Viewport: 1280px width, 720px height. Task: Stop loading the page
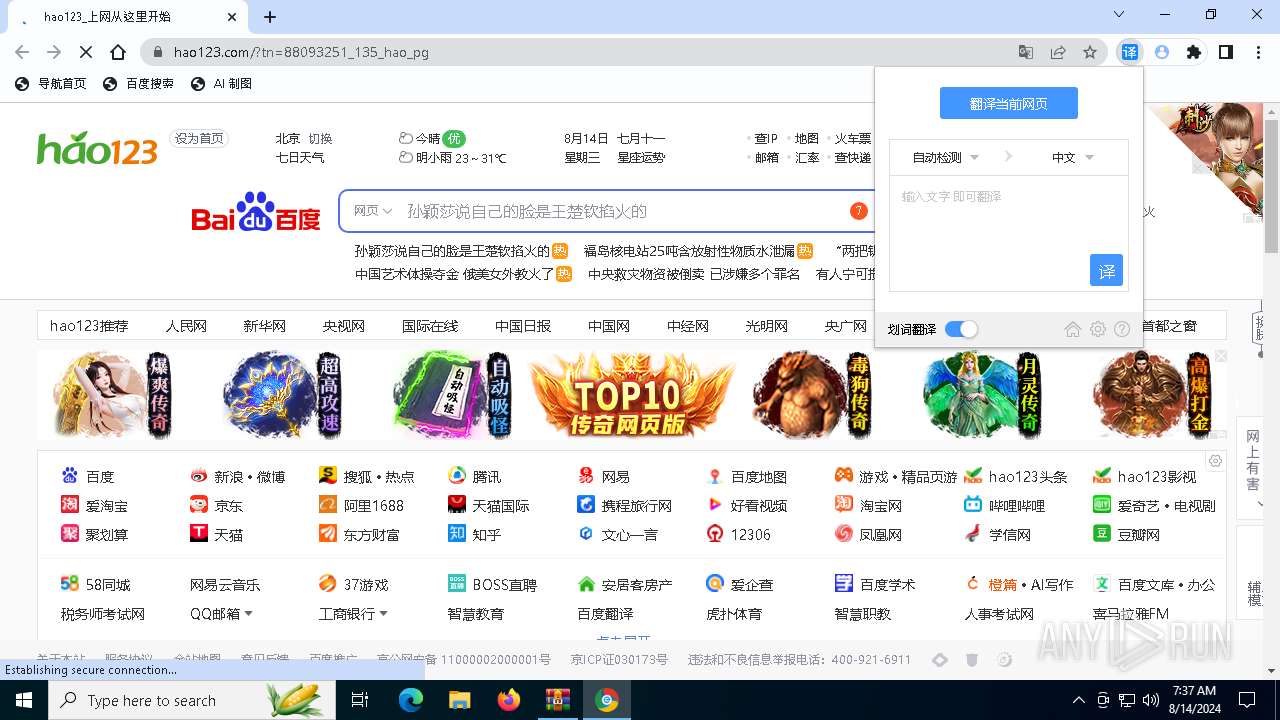[86, 52]
